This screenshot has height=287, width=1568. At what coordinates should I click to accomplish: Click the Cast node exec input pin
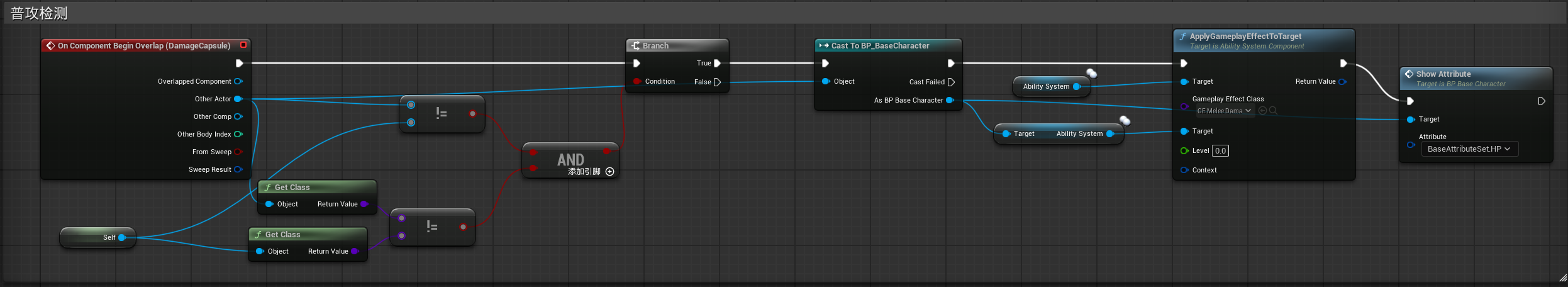pos(825,63)
